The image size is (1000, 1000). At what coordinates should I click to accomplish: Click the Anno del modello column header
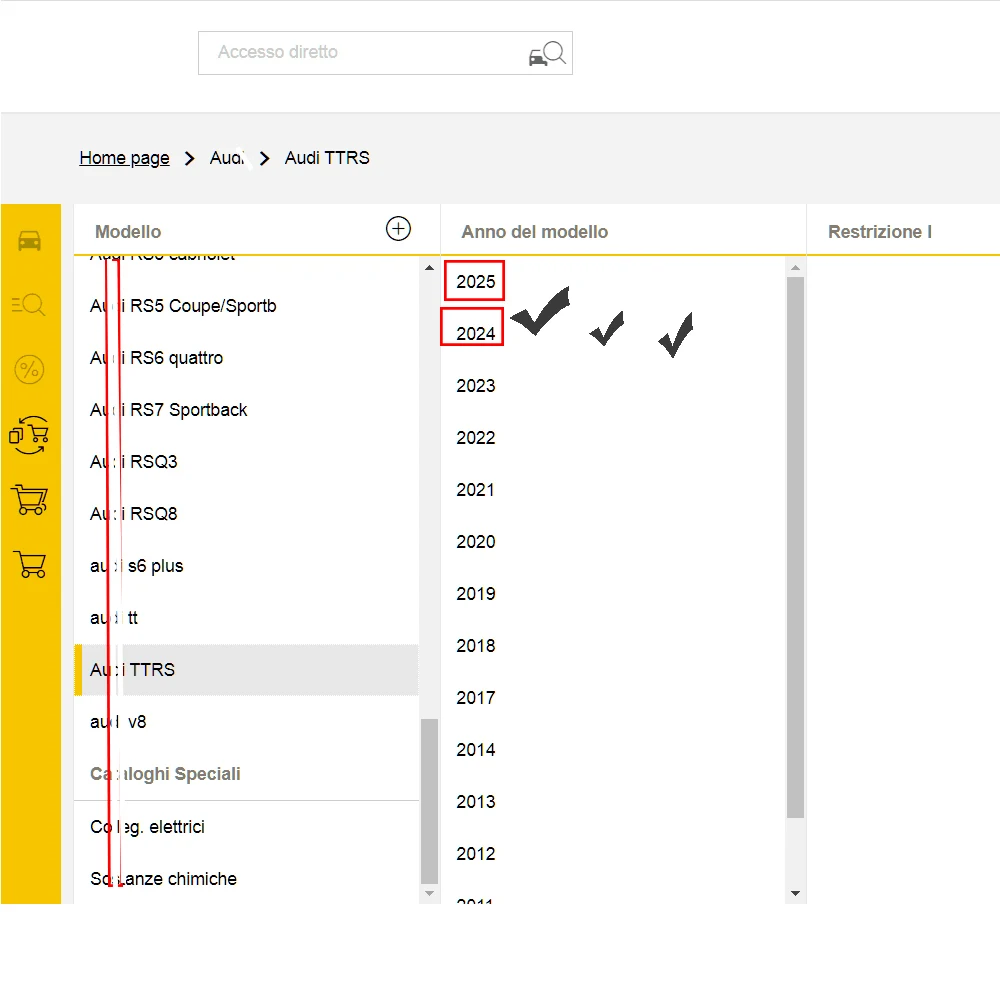tap(534, 232)
